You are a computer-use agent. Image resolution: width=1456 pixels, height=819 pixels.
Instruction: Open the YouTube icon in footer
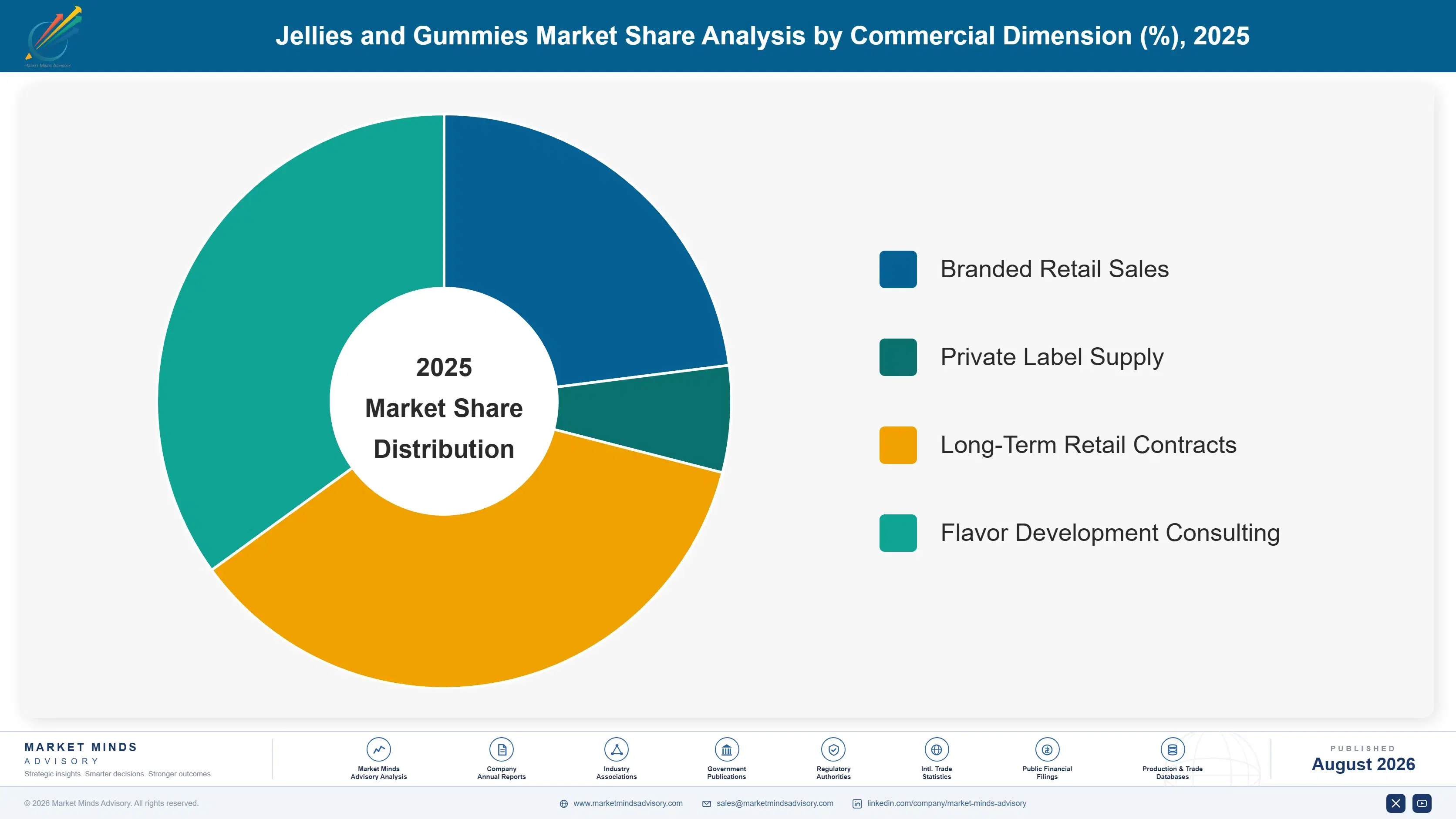[x=1422, y=803]
